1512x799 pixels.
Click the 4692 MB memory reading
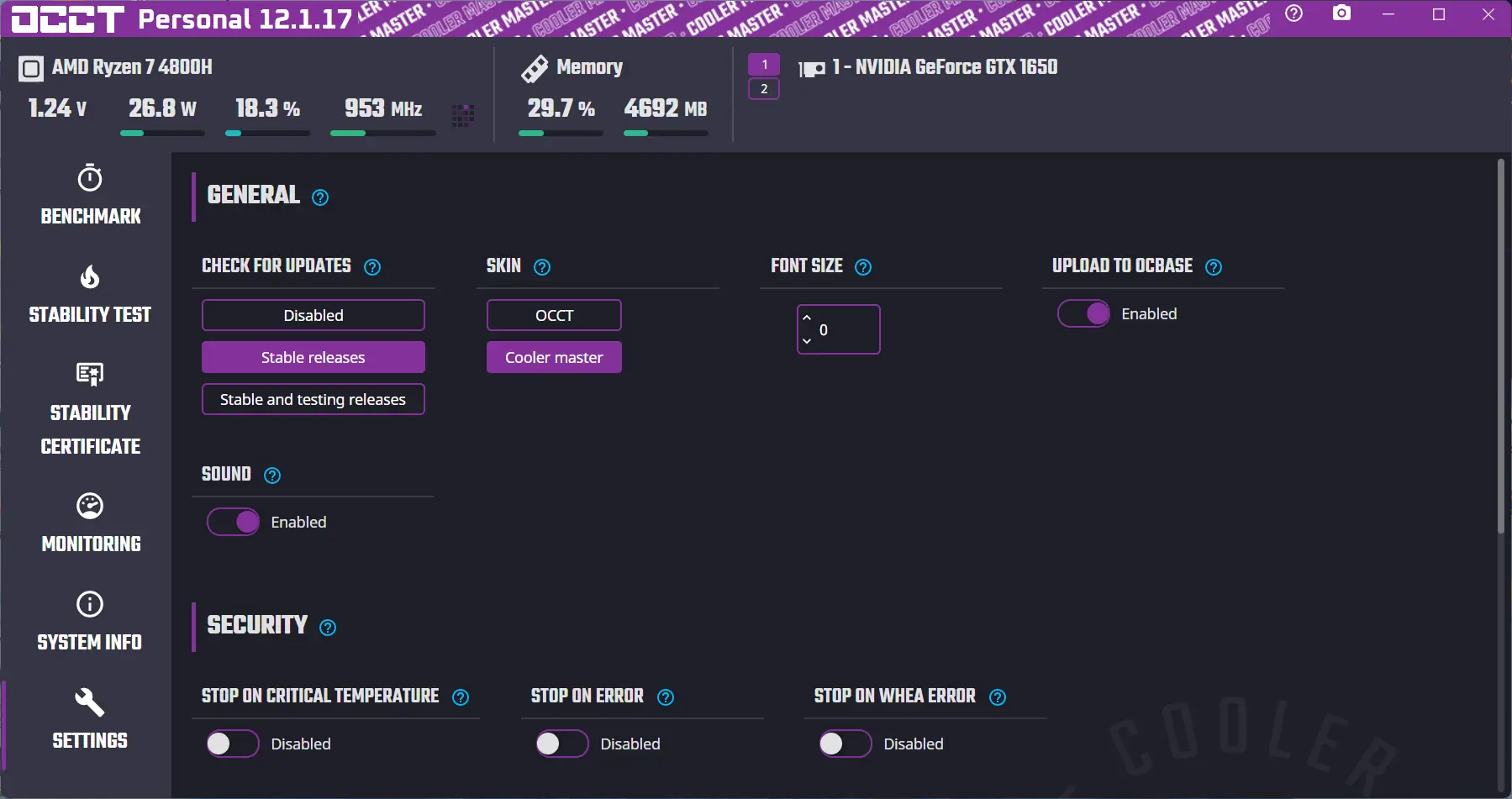point(666,108)
